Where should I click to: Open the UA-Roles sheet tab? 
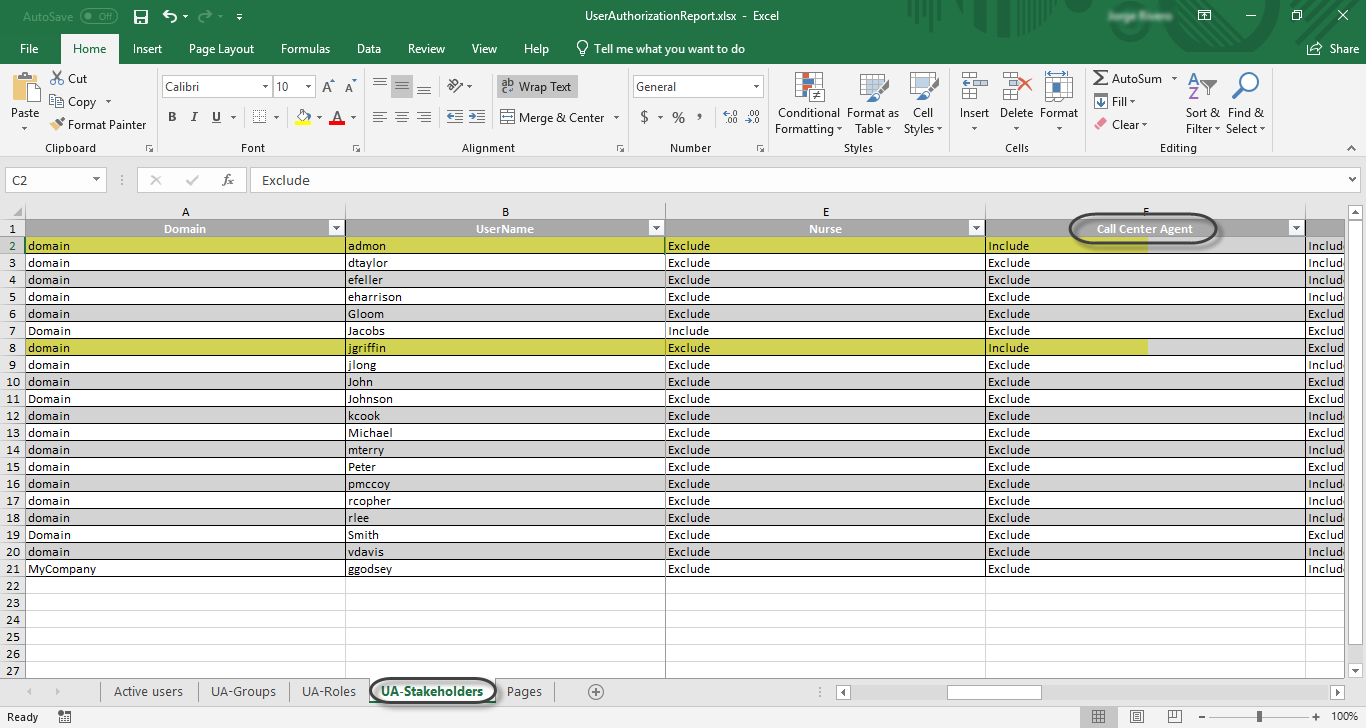pos(329,691)
